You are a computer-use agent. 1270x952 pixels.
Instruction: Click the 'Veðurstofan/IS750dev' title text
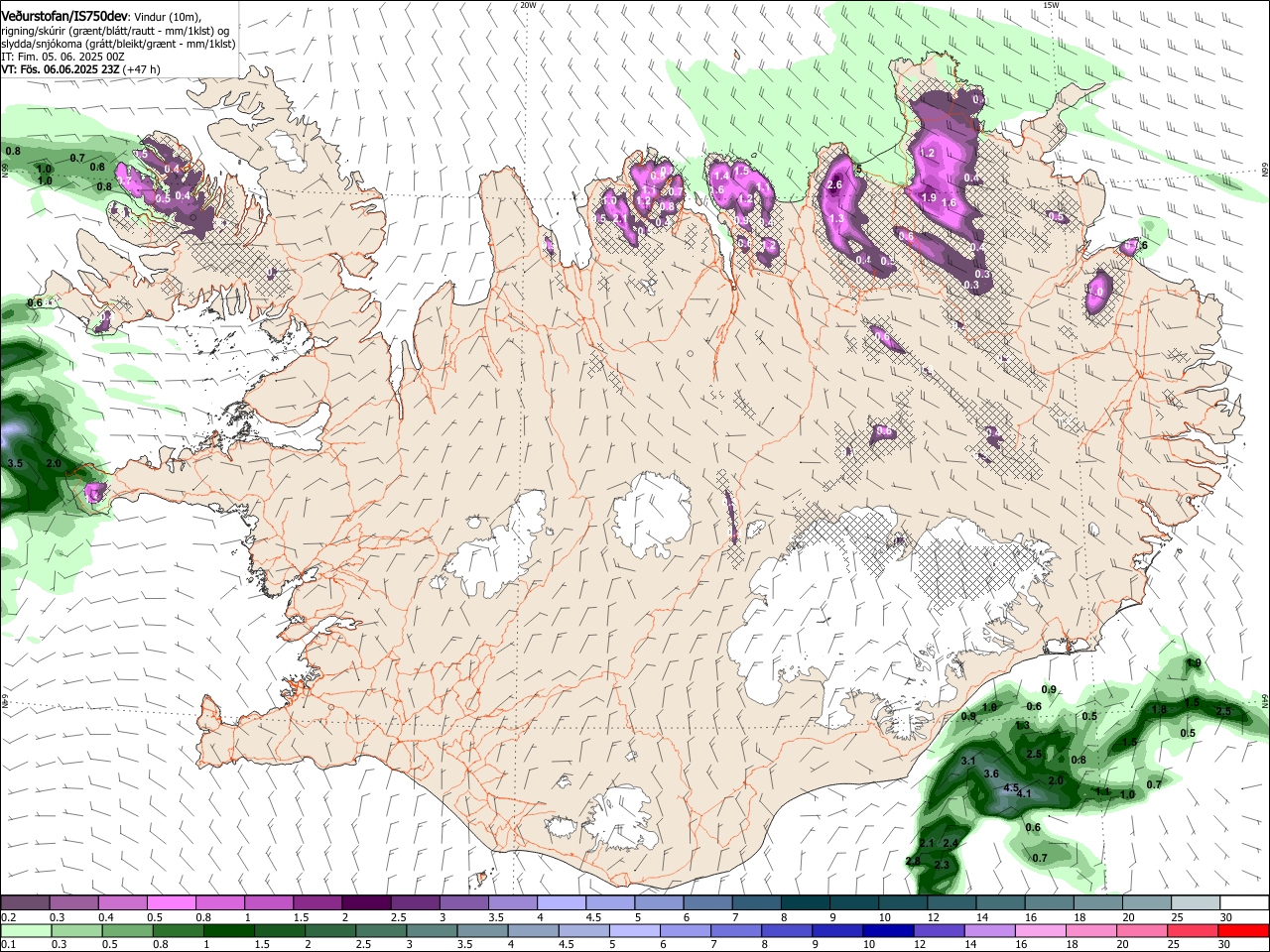[64, 16]
